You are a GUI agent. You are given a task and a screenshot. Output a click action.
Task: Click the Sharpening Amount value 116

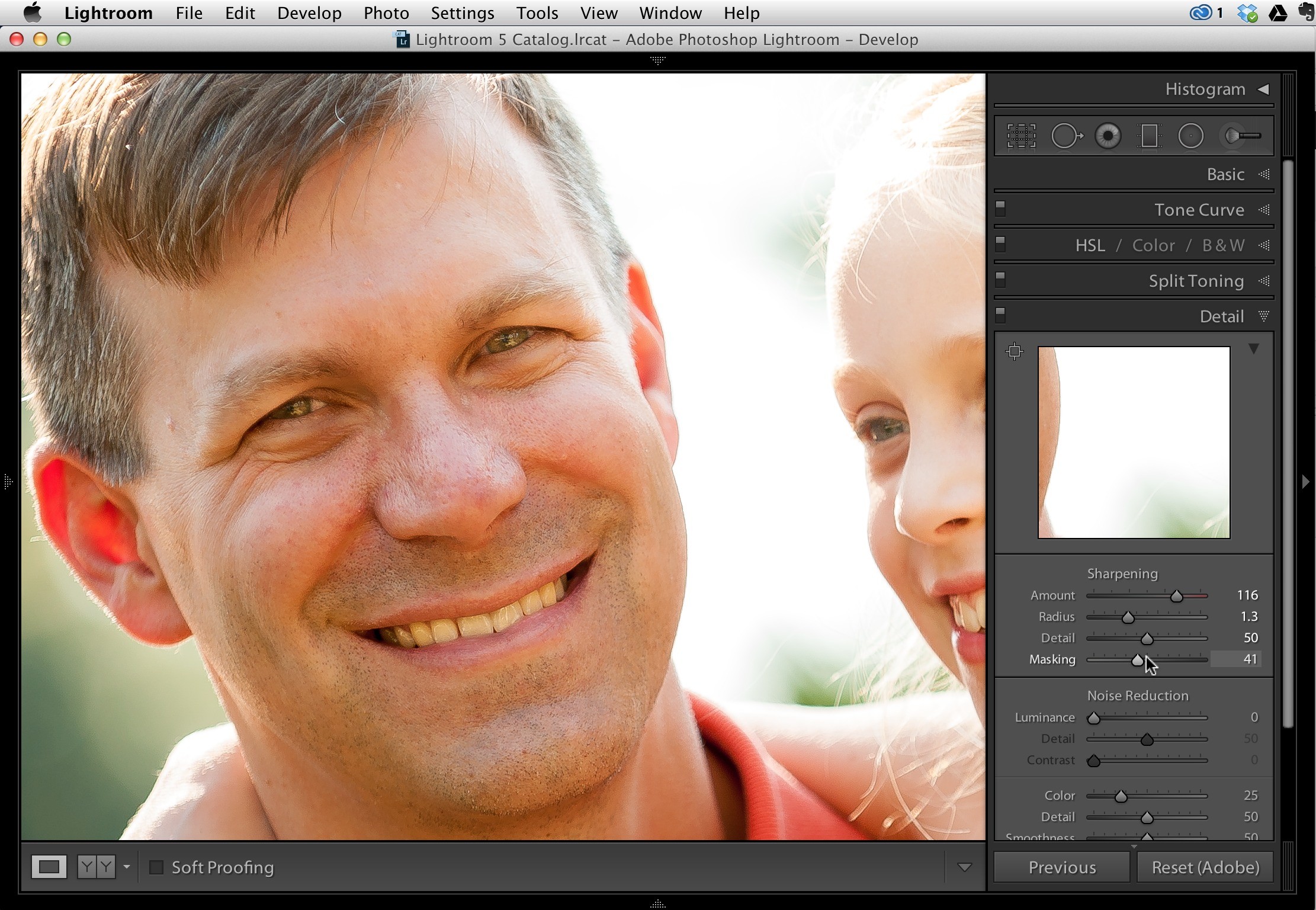(1247, 595)
